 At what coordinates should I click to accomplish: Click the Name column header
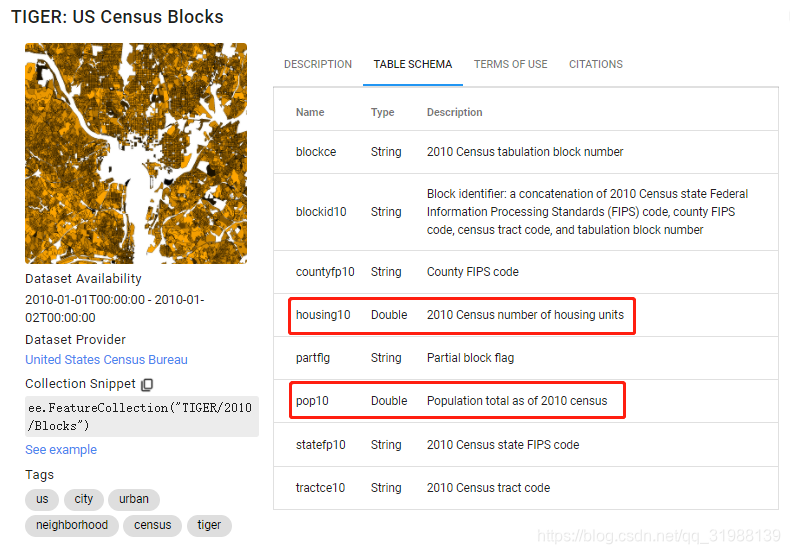point(310,112)
